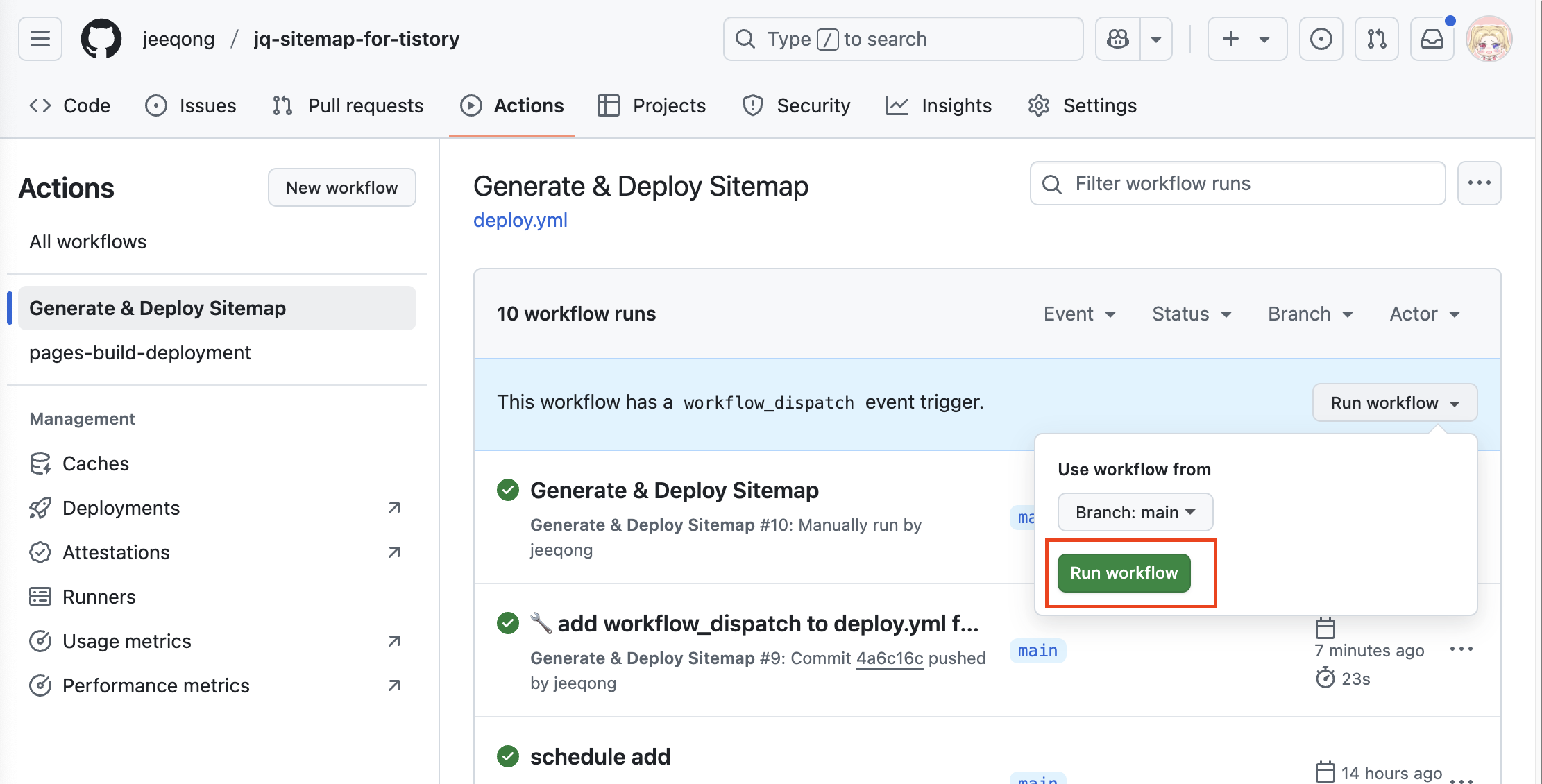Open workflow options three-dot menu

[x=1479, y=183]
